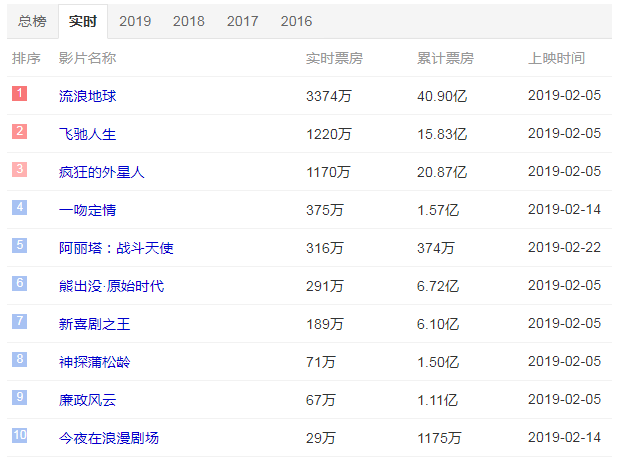This screenshot has height=458, width=618.
Task: Select the cumulative value 15.83亿
Action: (x=442, y=134)
